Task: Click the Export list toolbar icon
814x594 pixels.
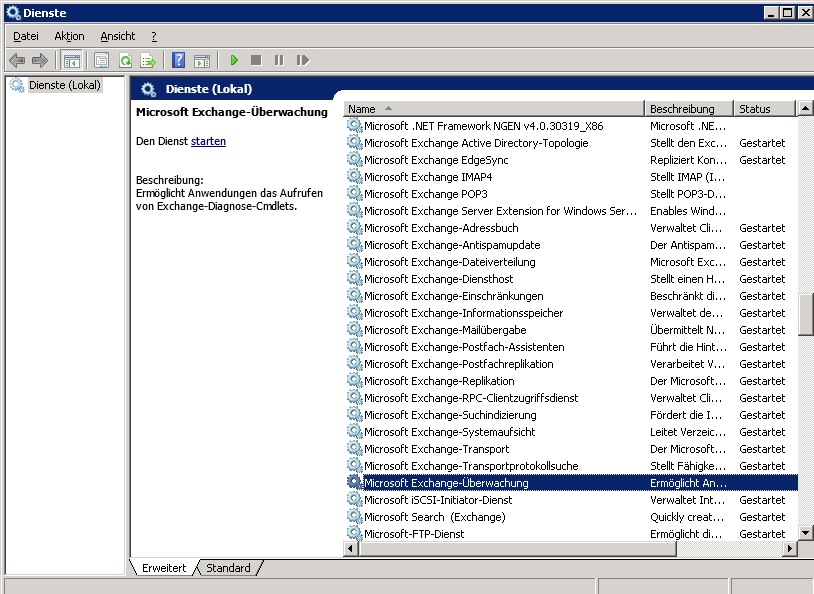Action: pos(148,61)
